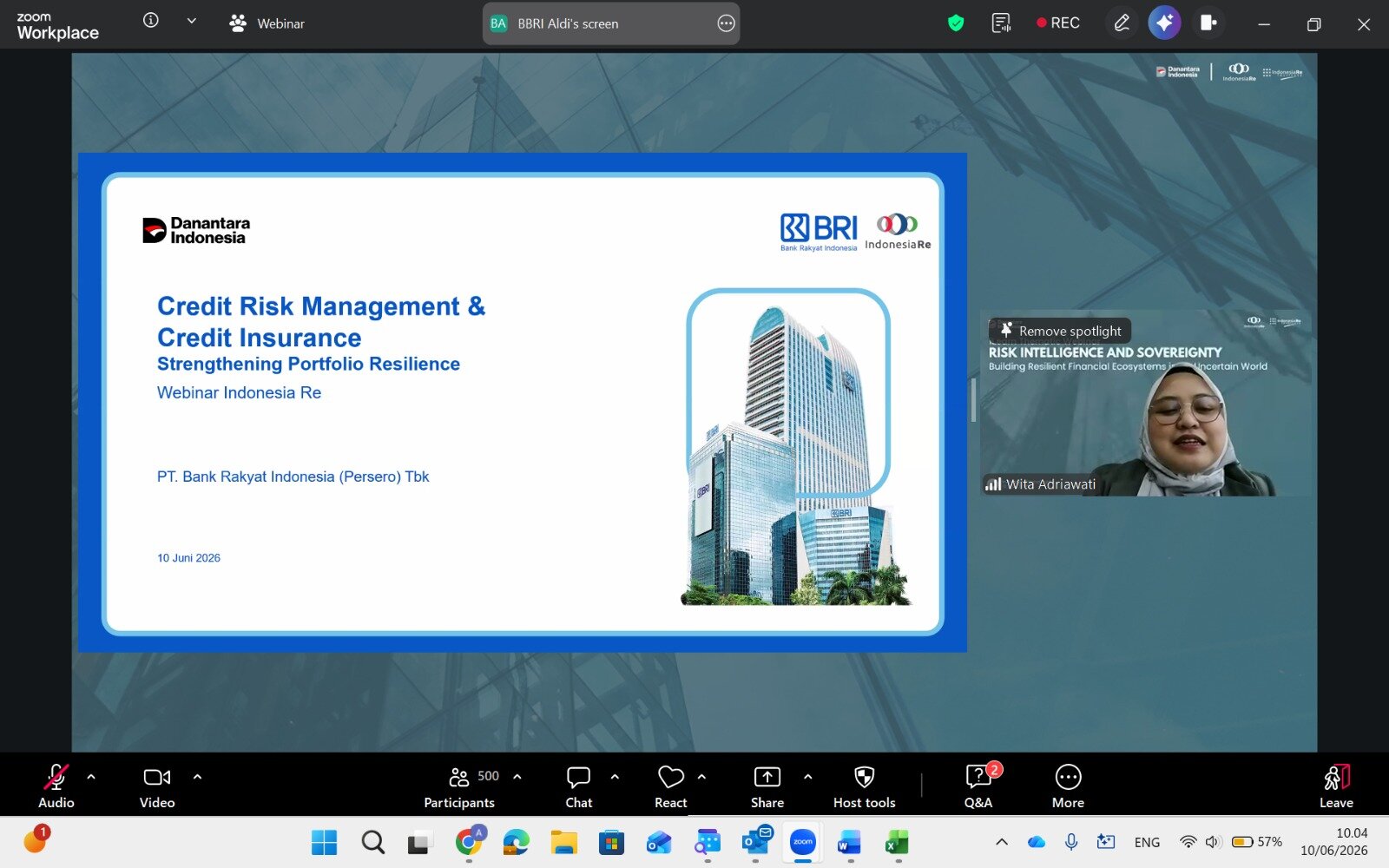Click the REC recording indicator

(x=1057, y=23)
